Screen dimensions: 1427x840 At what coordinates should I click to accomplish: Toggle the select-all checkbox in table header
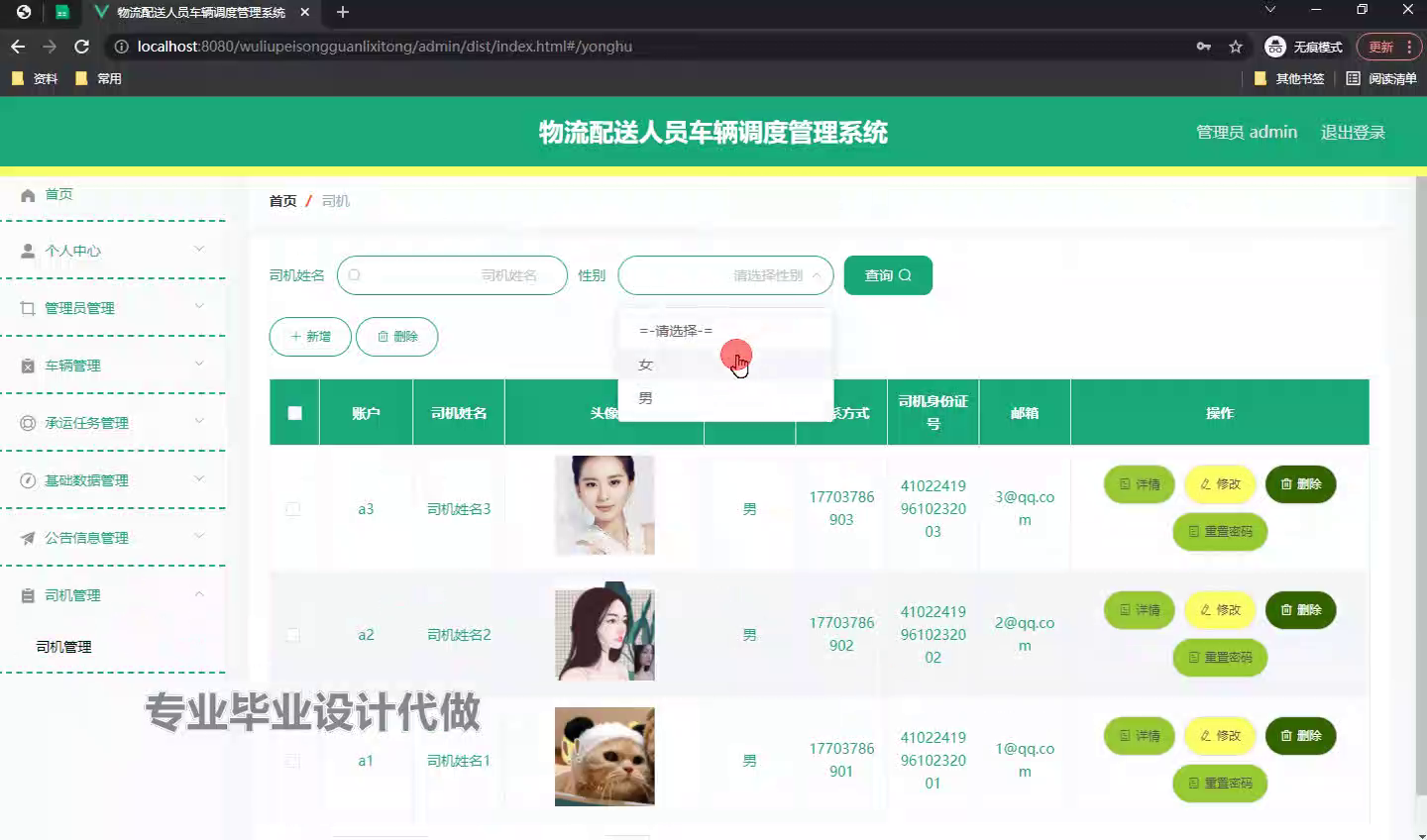point(295,413)
